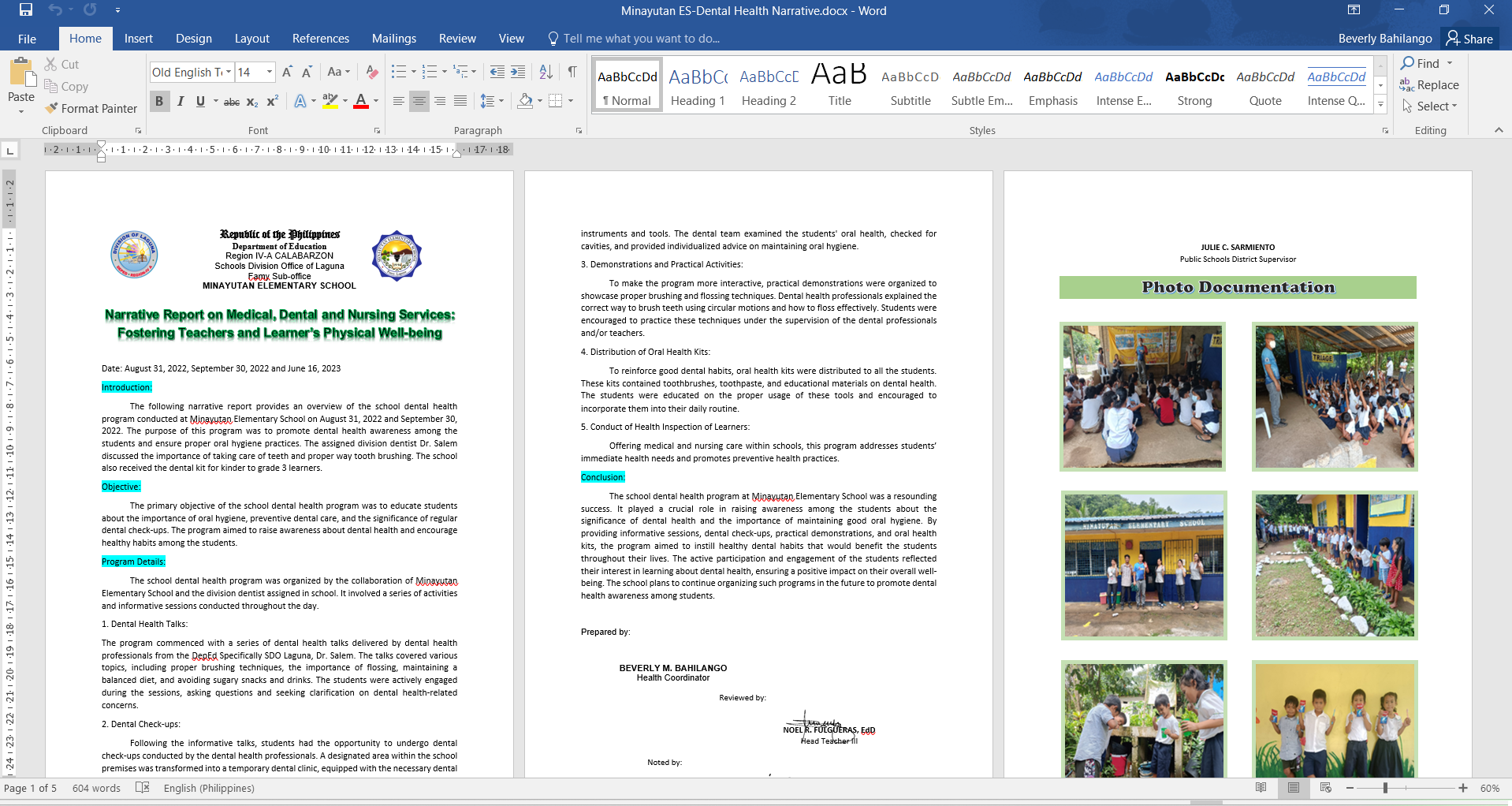Expand the Paste options arrow
This screenshot has width=1512, height=806.
point(21,111)
